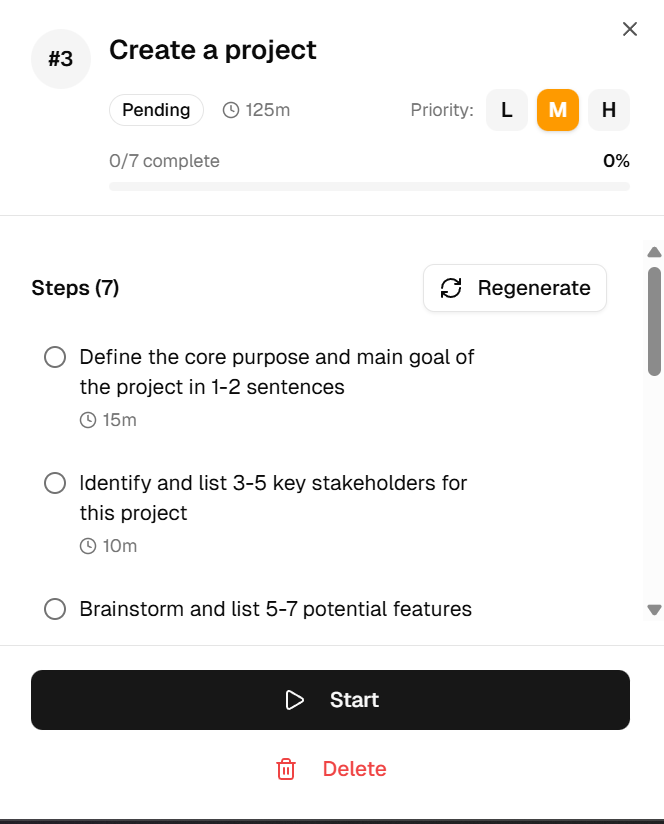664x824 pixels.
Task: Click the clock icon beside 125m estimate
Action: pos(229,110)
